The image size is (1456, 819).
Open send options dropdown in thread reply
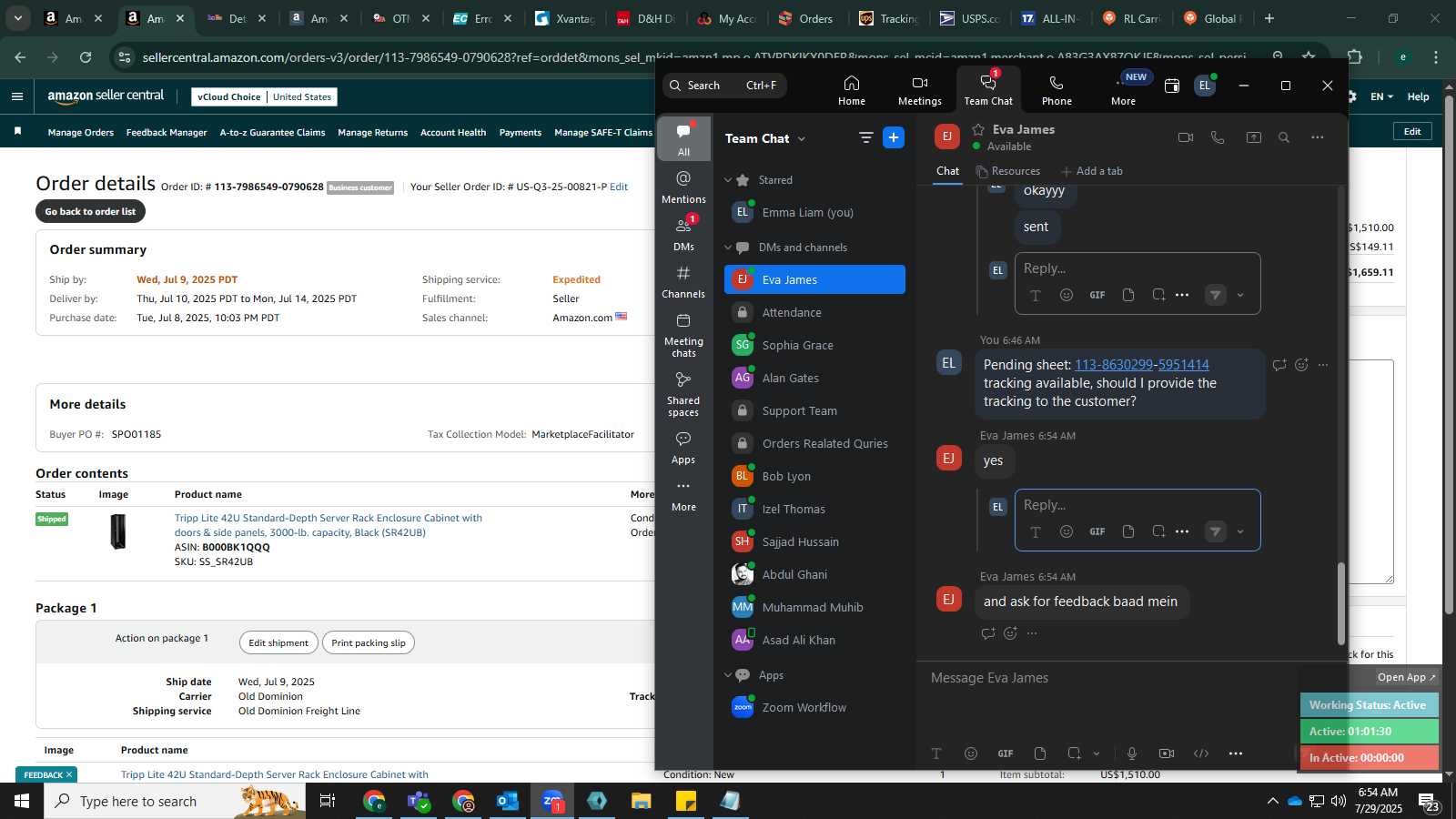pos(1240,531)
